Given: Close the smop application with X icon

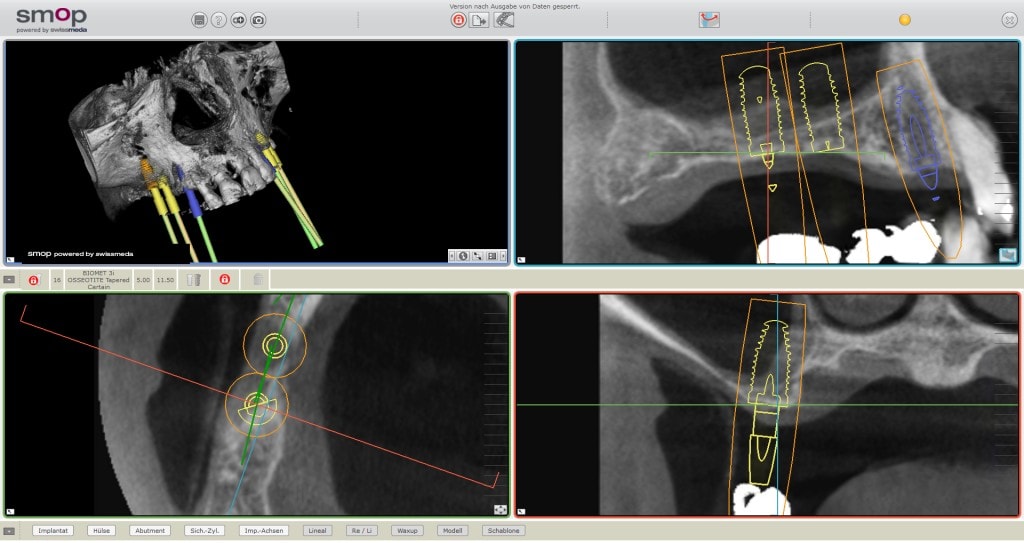Looking at the screenshot, I should 1009,20.
